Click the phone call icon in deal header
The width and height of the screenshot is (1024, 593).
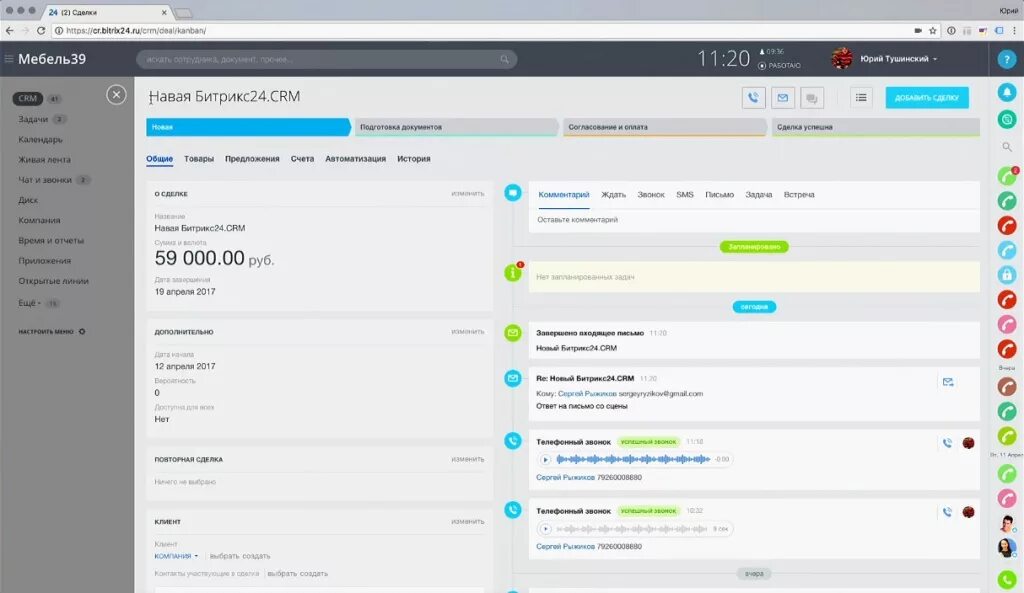click(753, 98)
